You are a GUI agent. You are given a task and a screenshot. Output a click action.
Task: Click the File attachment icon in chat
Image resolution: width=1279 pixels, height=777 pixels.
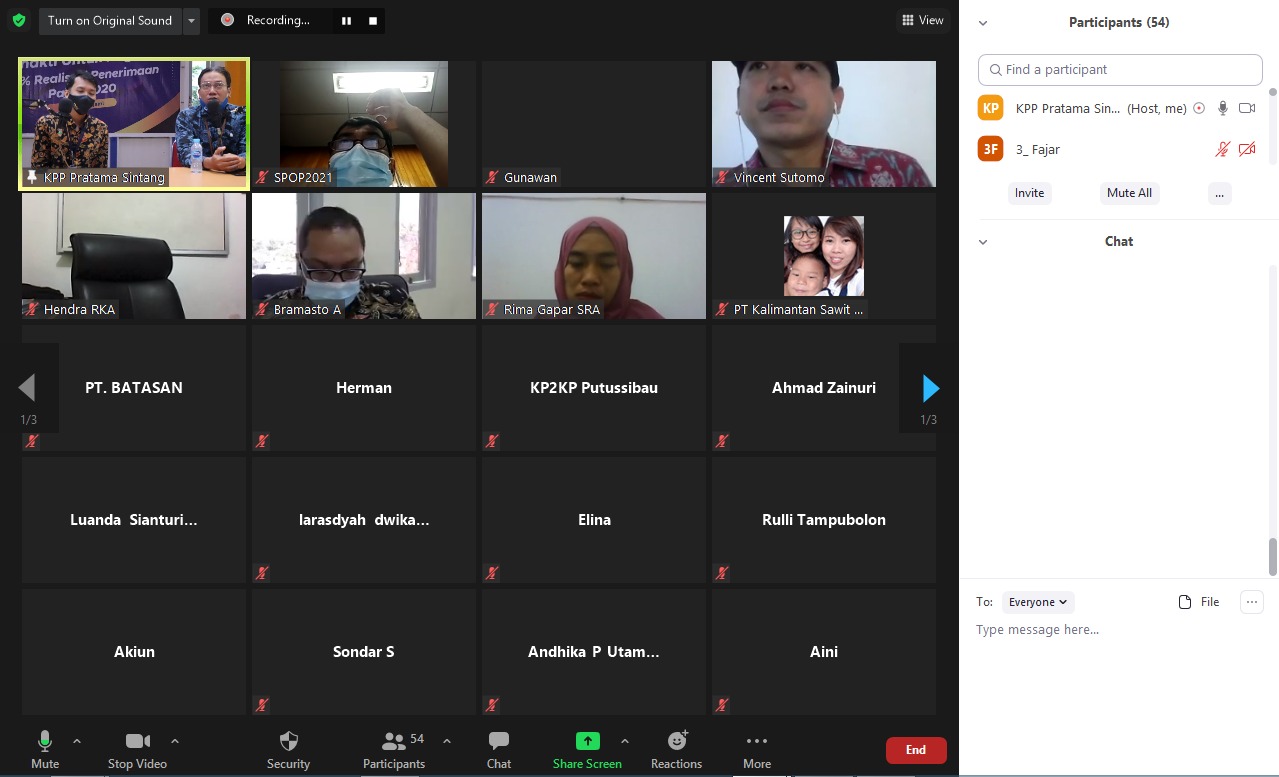(1186, 602)
